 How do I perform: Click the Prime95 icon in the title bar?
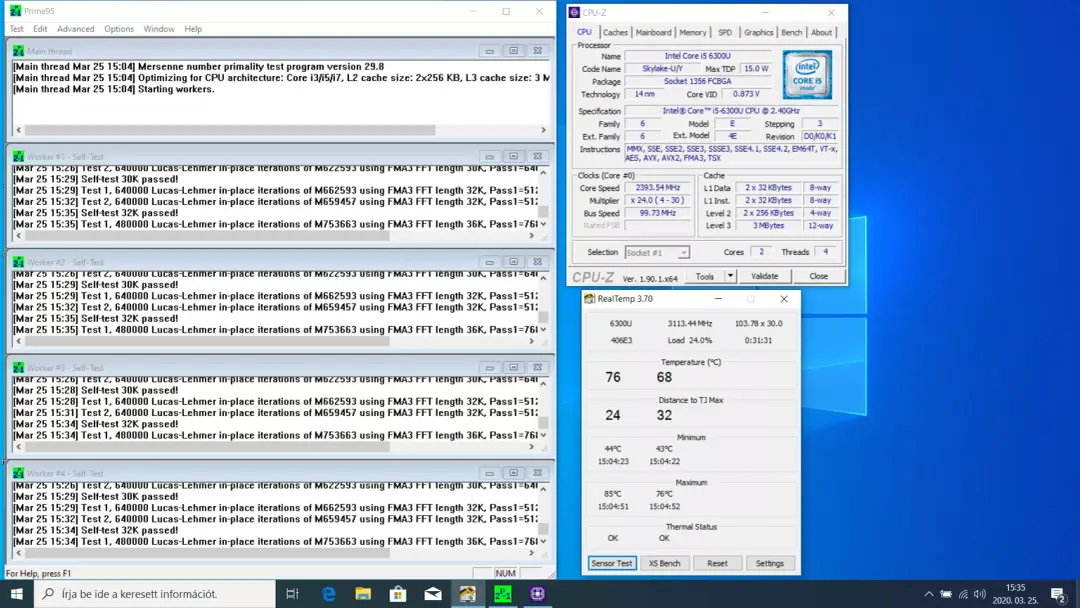click(15, 11)
